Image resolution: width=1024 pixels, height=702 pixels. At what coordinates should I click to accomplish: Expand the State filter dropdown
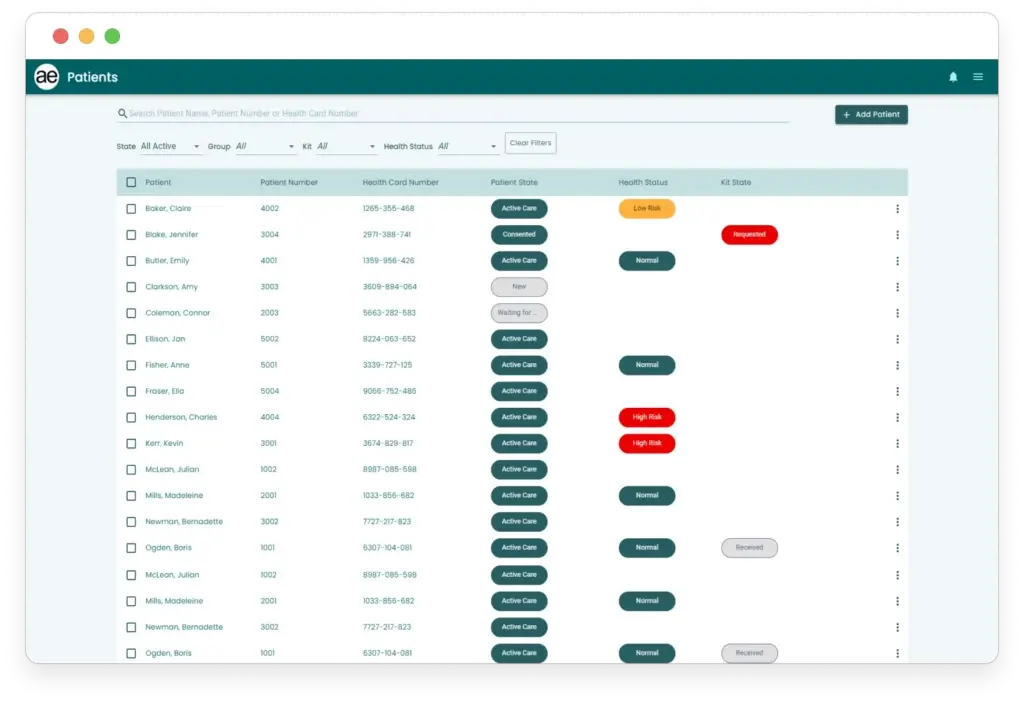[171, 147]
